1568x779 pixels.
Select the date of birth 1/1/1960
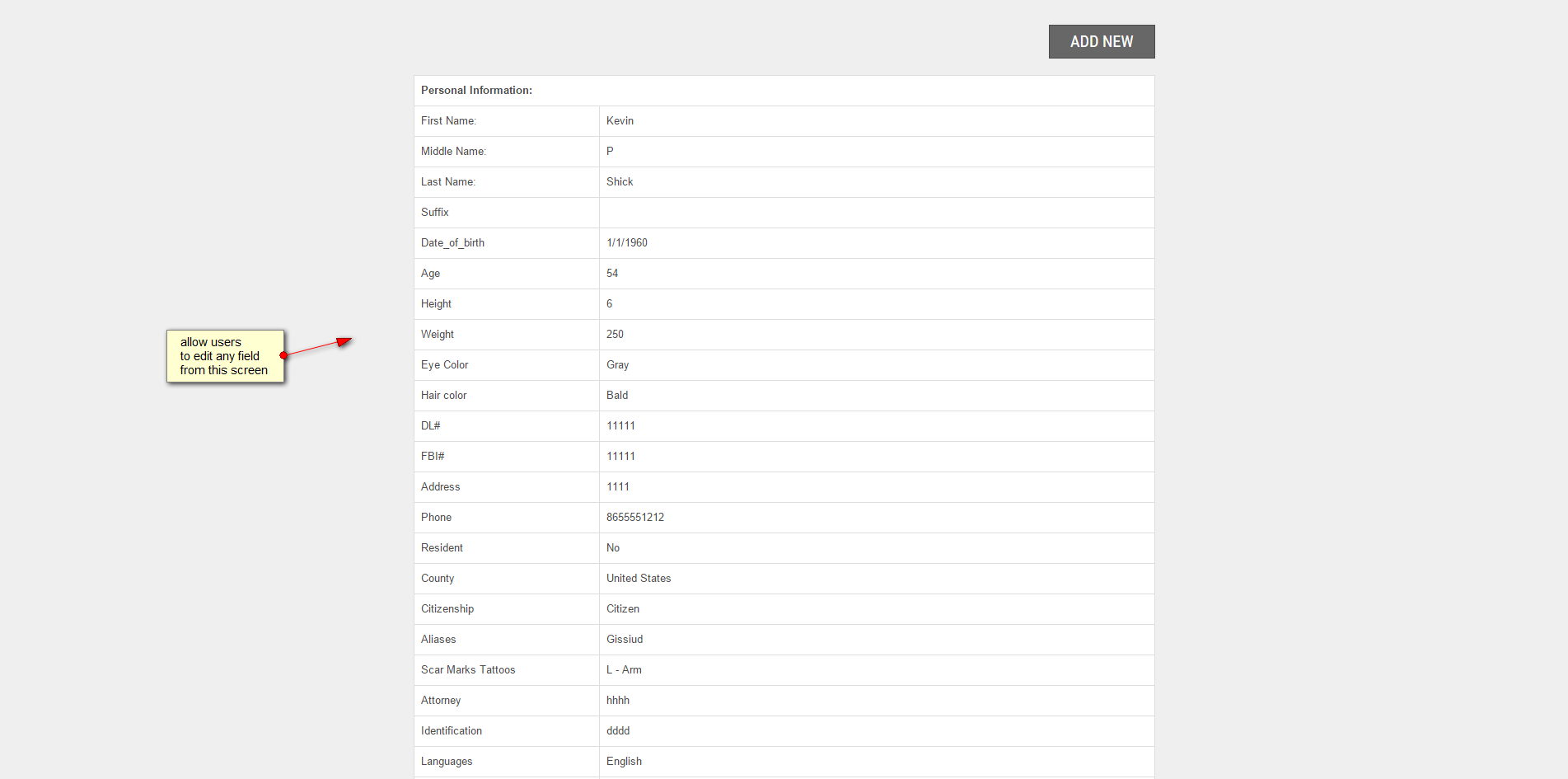(627, 243)
